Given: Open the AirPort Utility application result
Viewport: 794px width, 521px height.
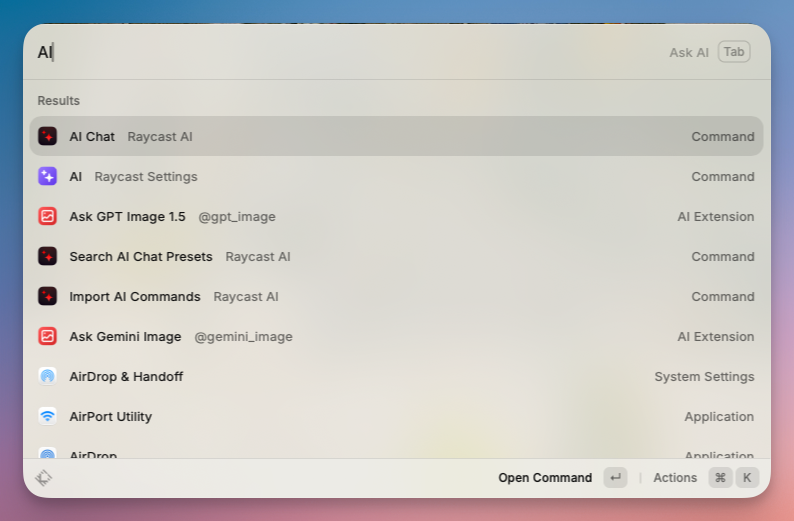Looking at the screenshot, I should [396, 416].
